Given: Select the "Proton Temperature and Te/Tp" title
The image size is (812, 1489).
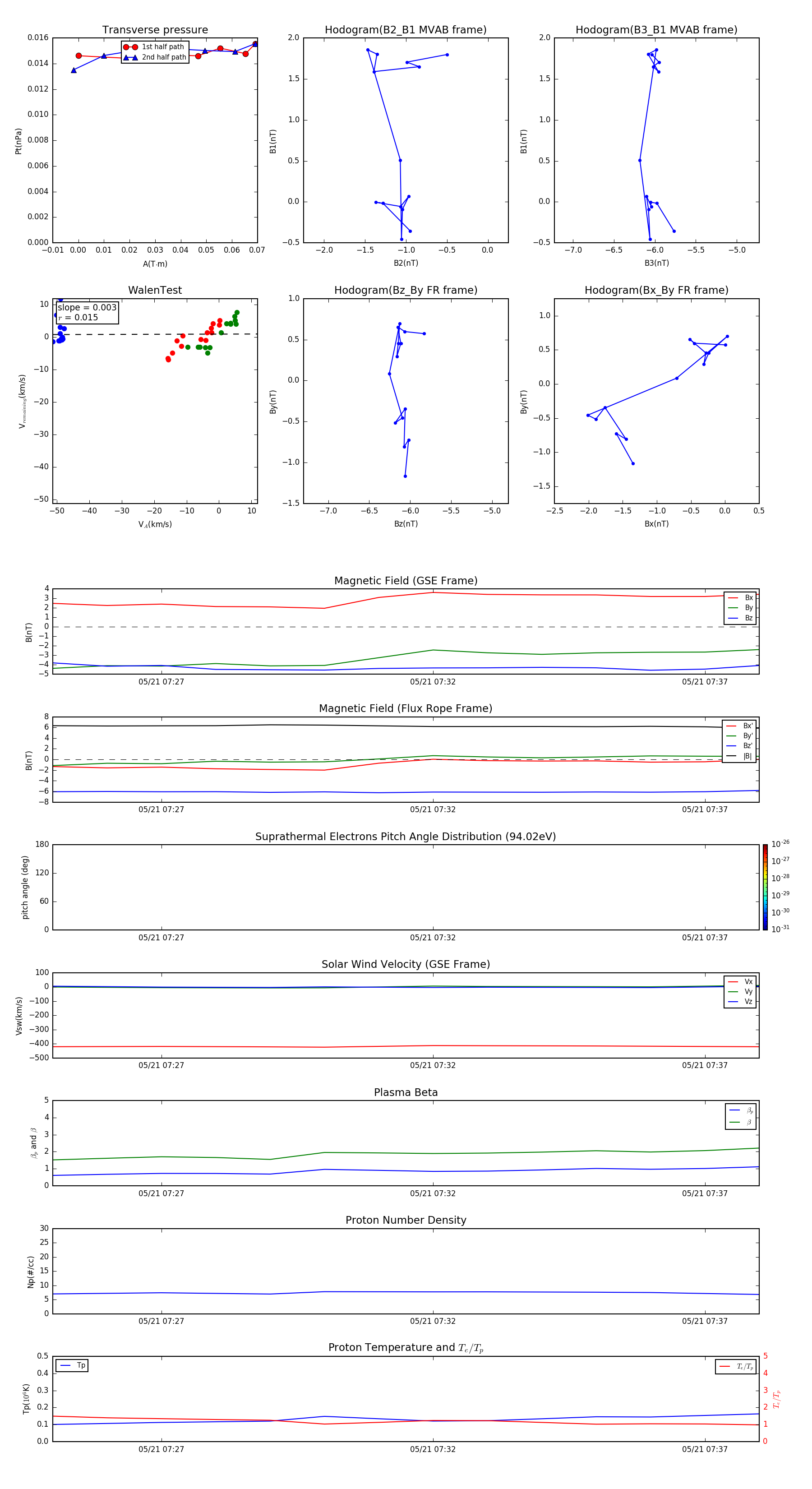Looking at the screenshot, I should click(x=406, y=1348).
